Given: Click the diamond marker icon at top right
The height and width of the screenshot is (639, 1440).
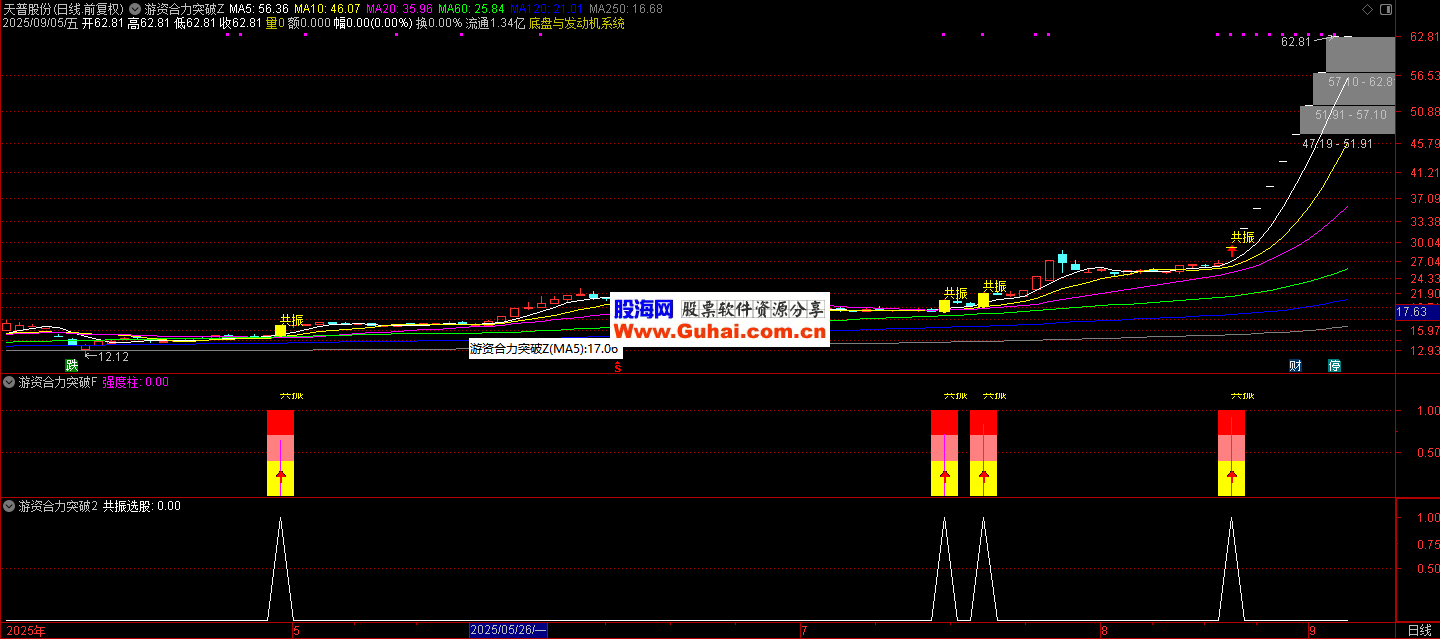Looking at the screenshot, I should click(x=1368, y=8).
